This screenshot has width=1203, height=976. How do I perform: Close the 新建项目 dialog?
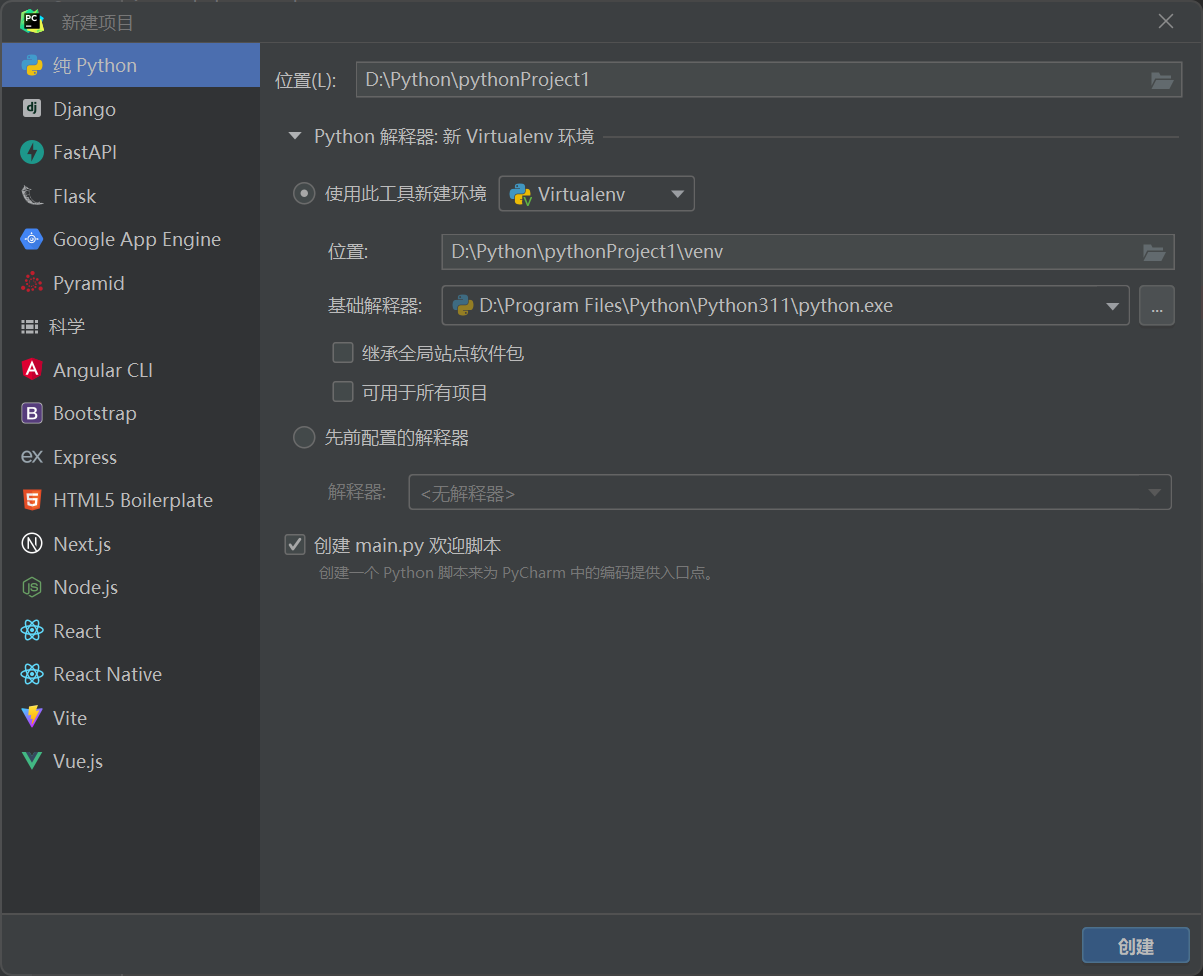pos(1165,22)
